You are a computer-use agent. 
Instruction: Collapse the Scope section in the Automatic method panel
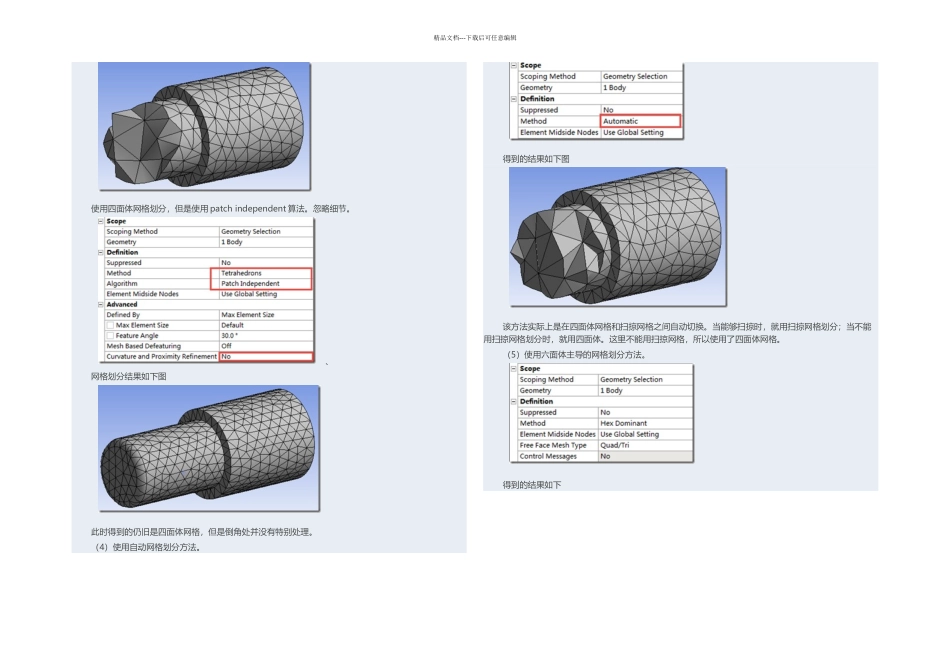point(514,65)
